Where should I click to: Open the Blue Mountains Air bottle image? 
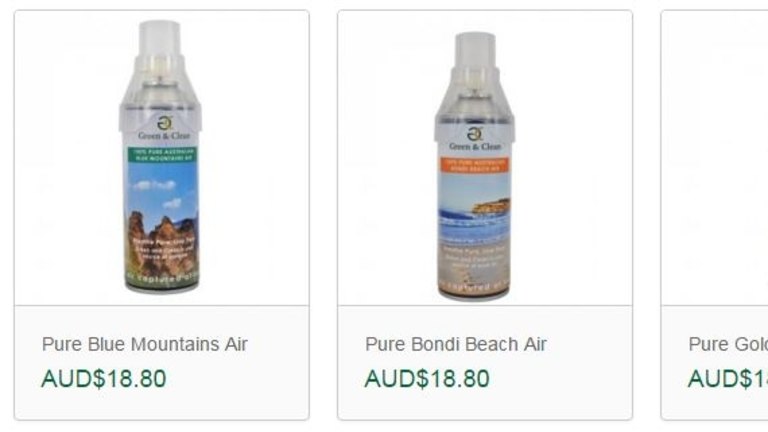161,157
